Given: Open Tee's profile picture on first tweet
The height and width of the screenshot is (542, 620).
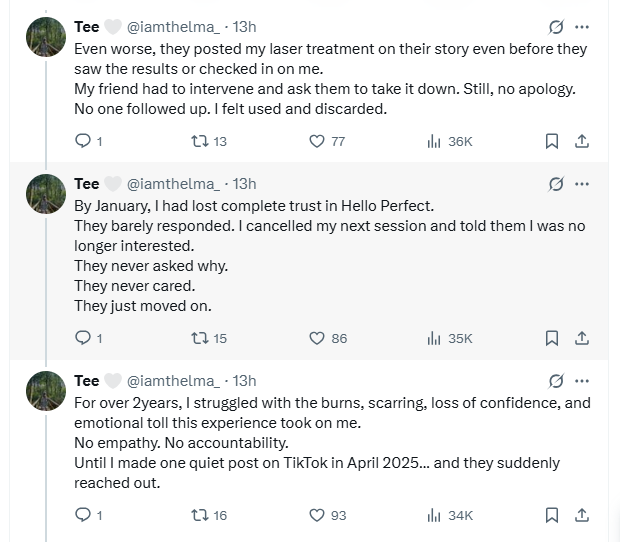Looking at the screenshot, I should [46, 37].
